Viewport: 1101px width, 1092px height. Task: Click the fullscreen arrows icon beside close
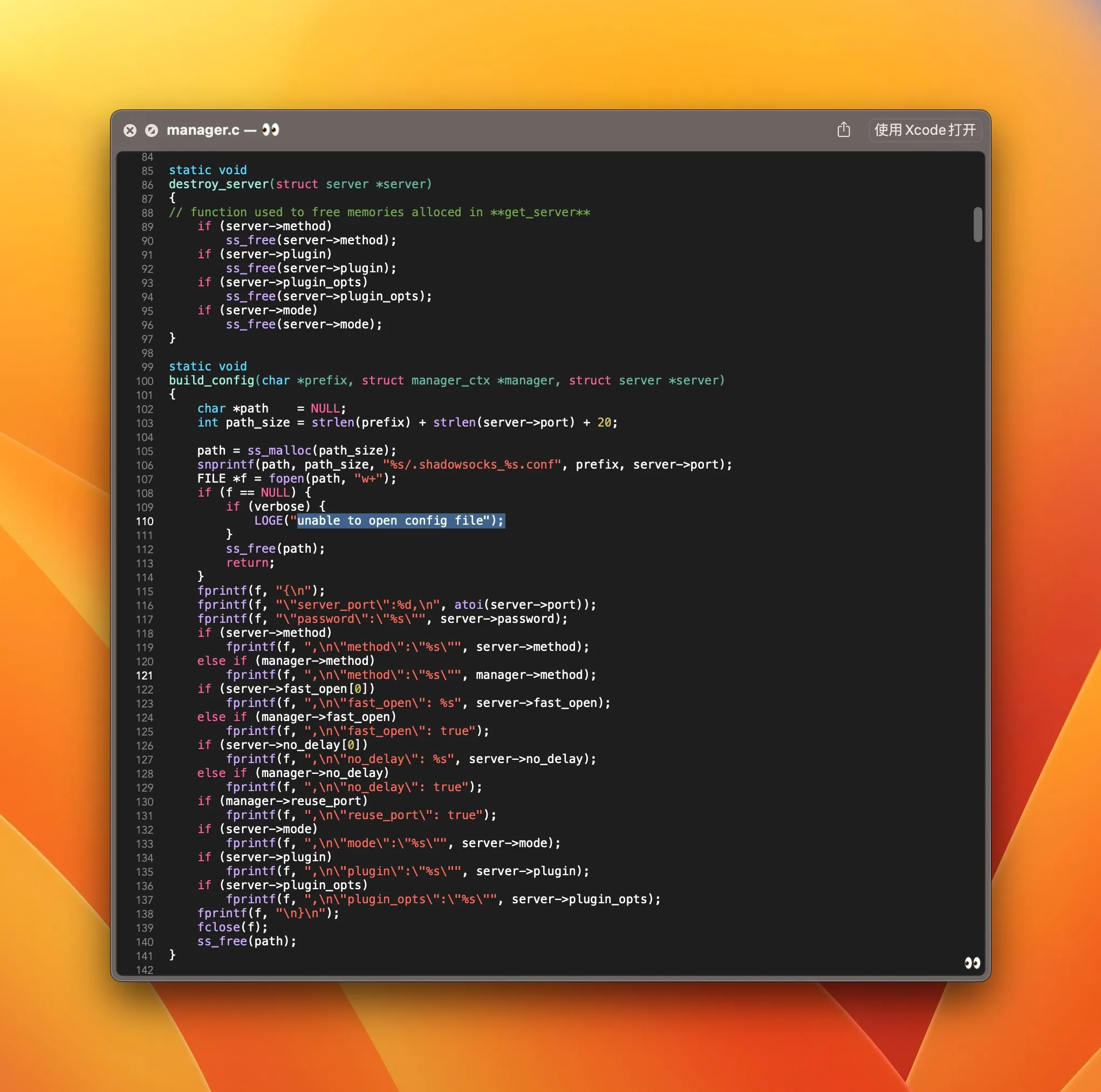152,131
